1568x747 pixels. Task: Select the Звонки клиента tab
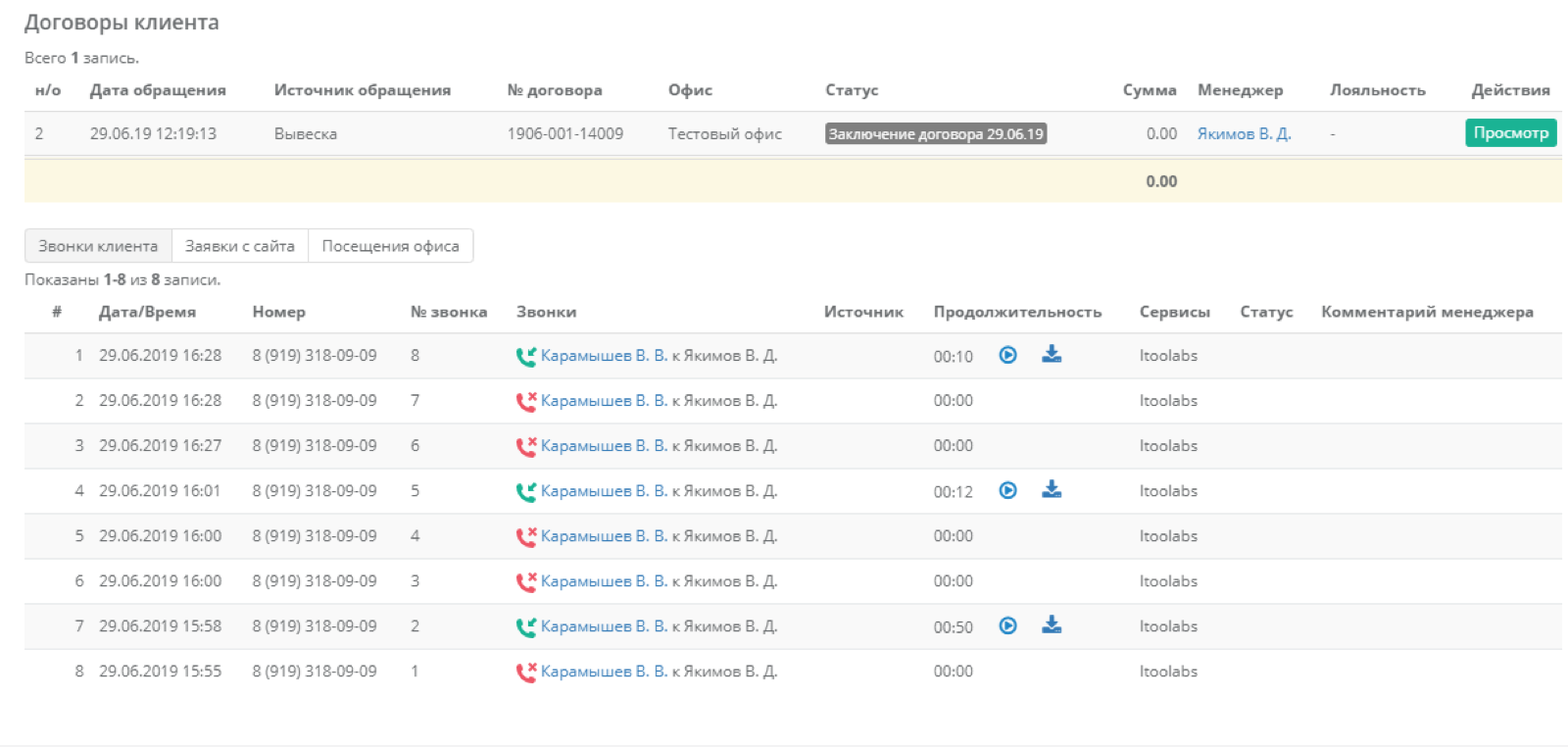pyautogui.click(x=98, y=246)
